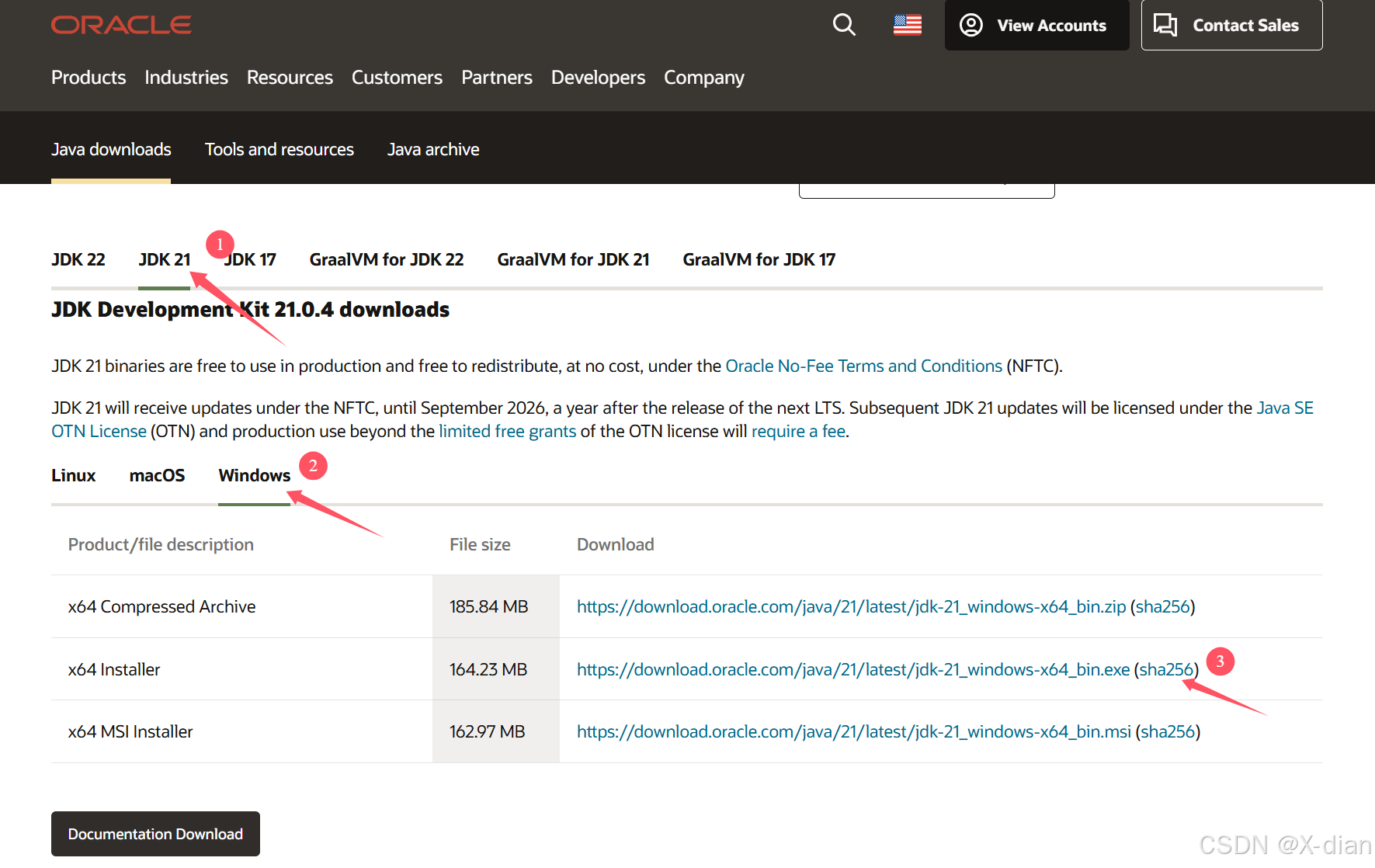Switch to the Linux platform tab
Image resolution: width=1375 pixels, height=868 pixels.
click(x=73, y=475)
